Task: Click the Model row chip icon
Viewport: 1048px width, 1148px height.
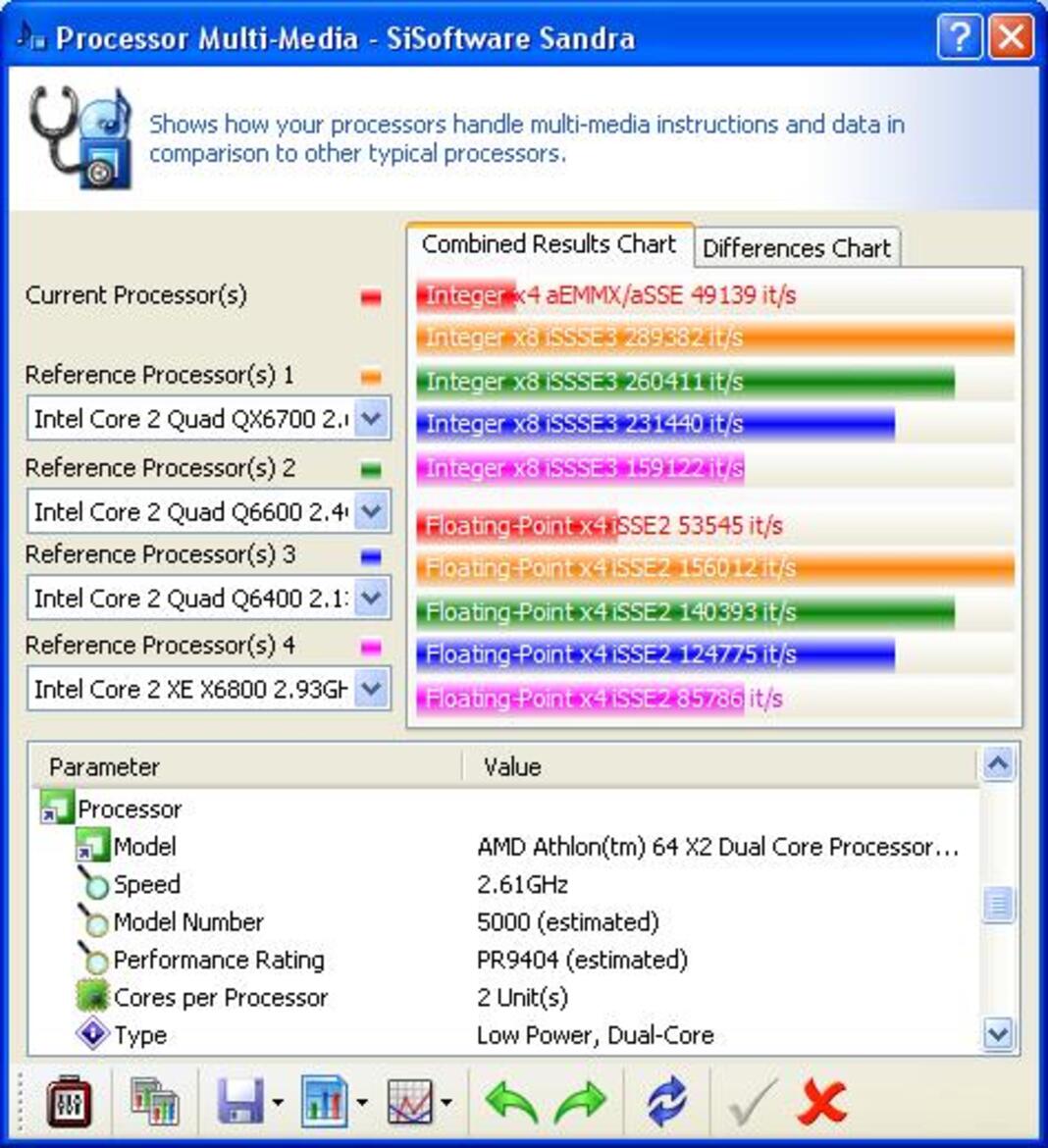Action: coord(92,845)
